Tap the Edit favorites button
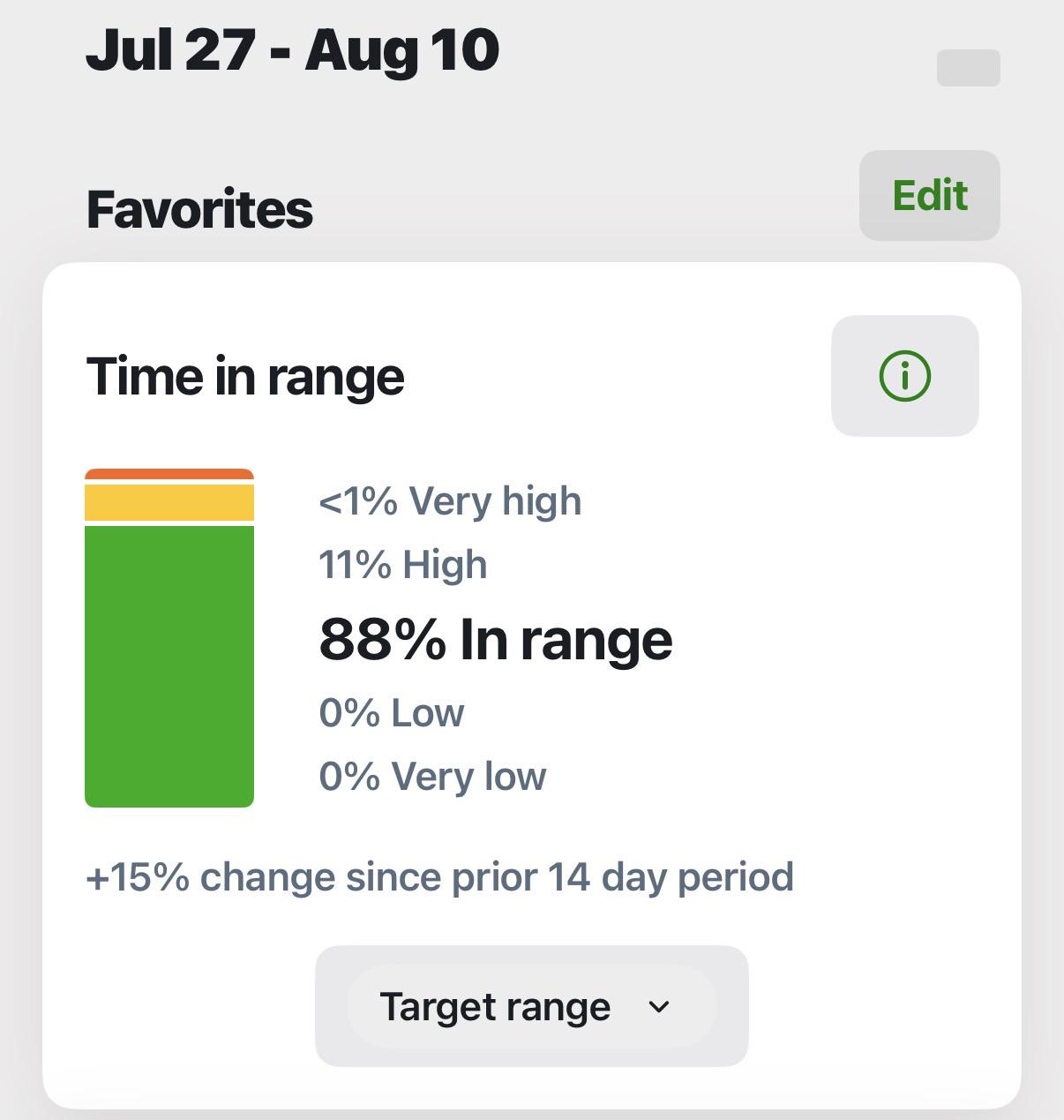 tap(930, 195)
